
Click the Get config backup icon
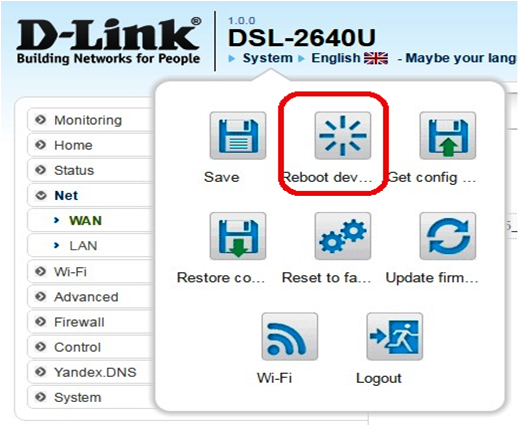pos(448,136)
